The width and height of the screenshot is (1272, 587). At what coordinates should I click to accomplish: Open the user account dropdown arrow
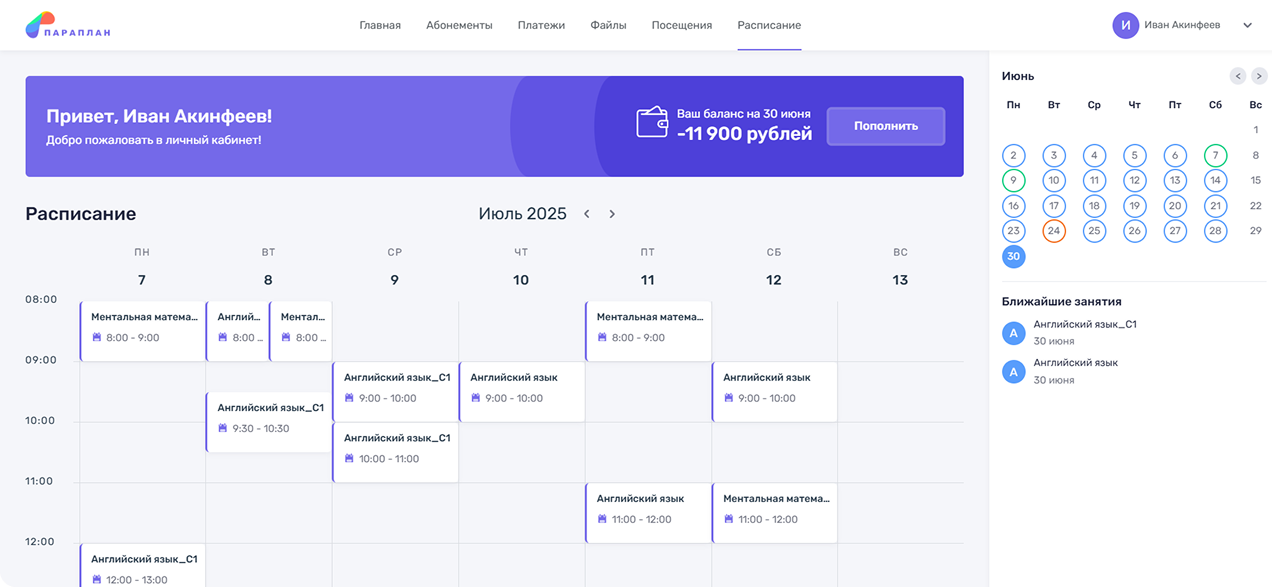[x=1247, y=26]
